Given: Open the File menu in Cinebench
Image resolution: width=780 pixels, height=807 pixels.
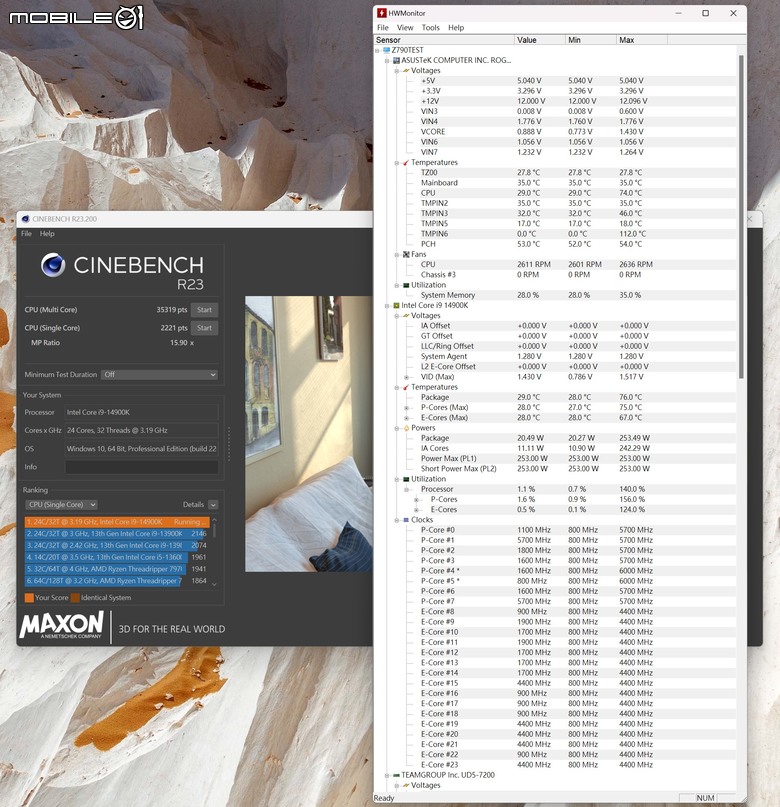Looking at the screenshot, I should tap(26, 234).
